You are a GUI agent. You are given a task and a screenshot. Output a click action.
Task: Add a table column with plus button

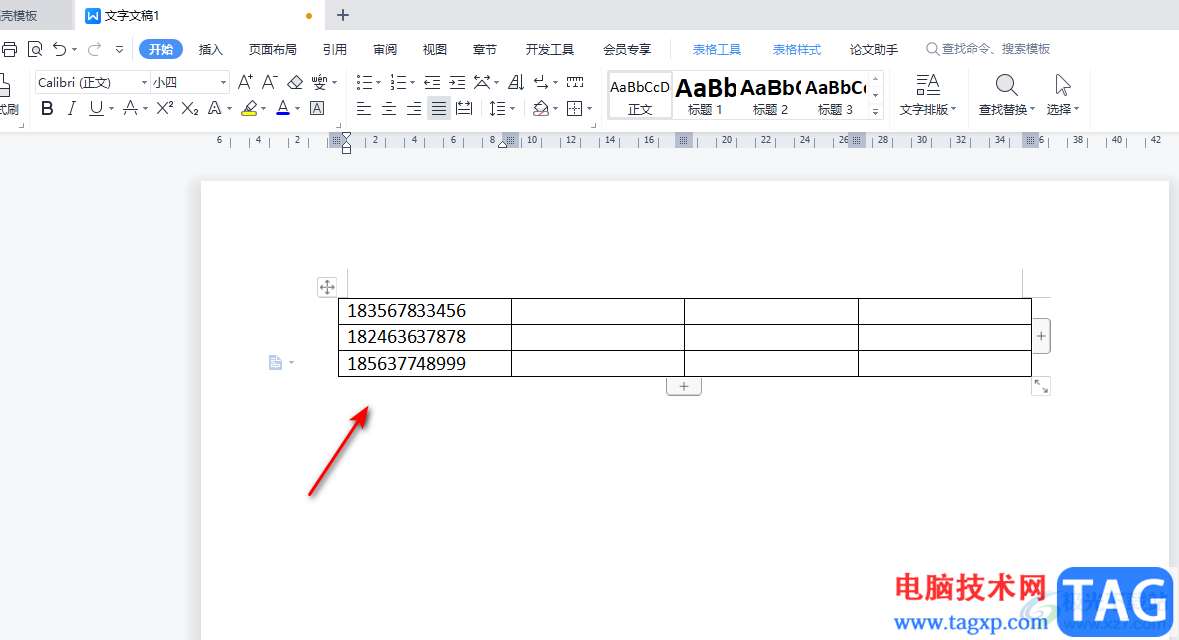click(x=1041, y=336)
